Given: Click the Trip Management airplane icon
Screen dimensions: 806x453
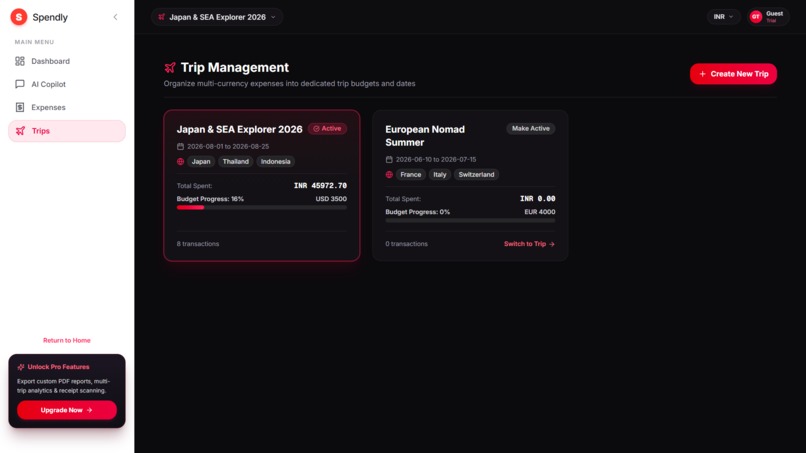Looking at the screenshot, I should pos(170,67).
